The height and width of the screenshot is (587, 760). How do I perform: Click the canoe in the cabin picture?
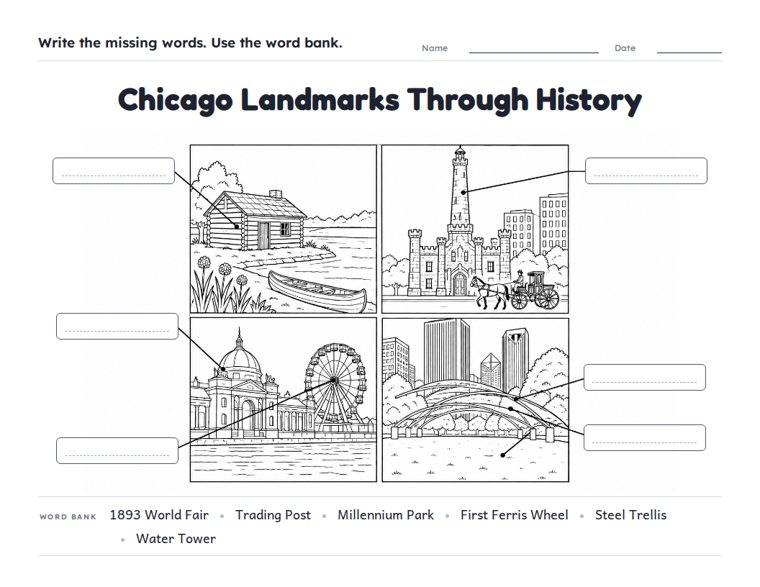317,292
